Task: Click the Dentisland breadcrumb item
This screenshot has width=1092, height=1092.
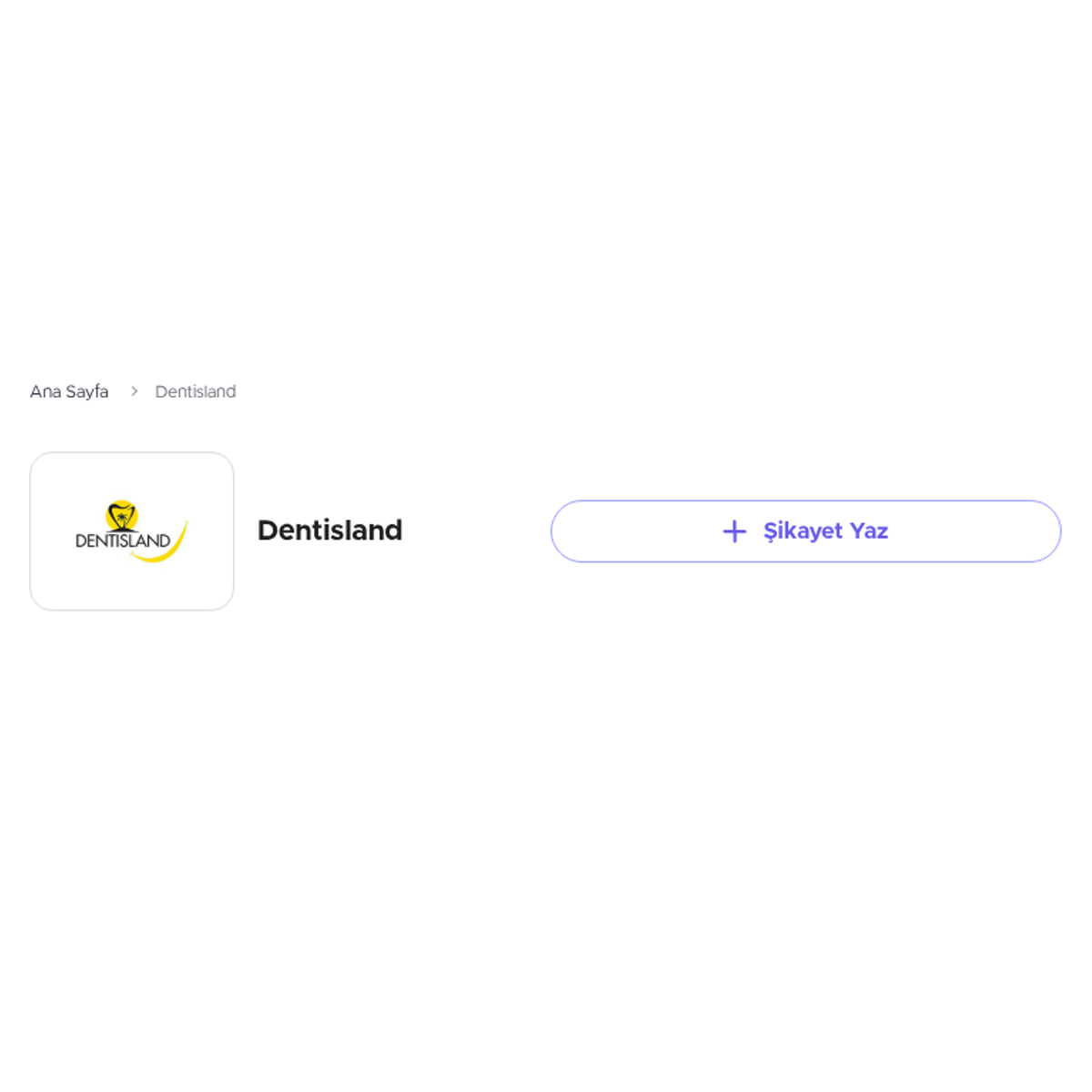Action: click(196, 391)
